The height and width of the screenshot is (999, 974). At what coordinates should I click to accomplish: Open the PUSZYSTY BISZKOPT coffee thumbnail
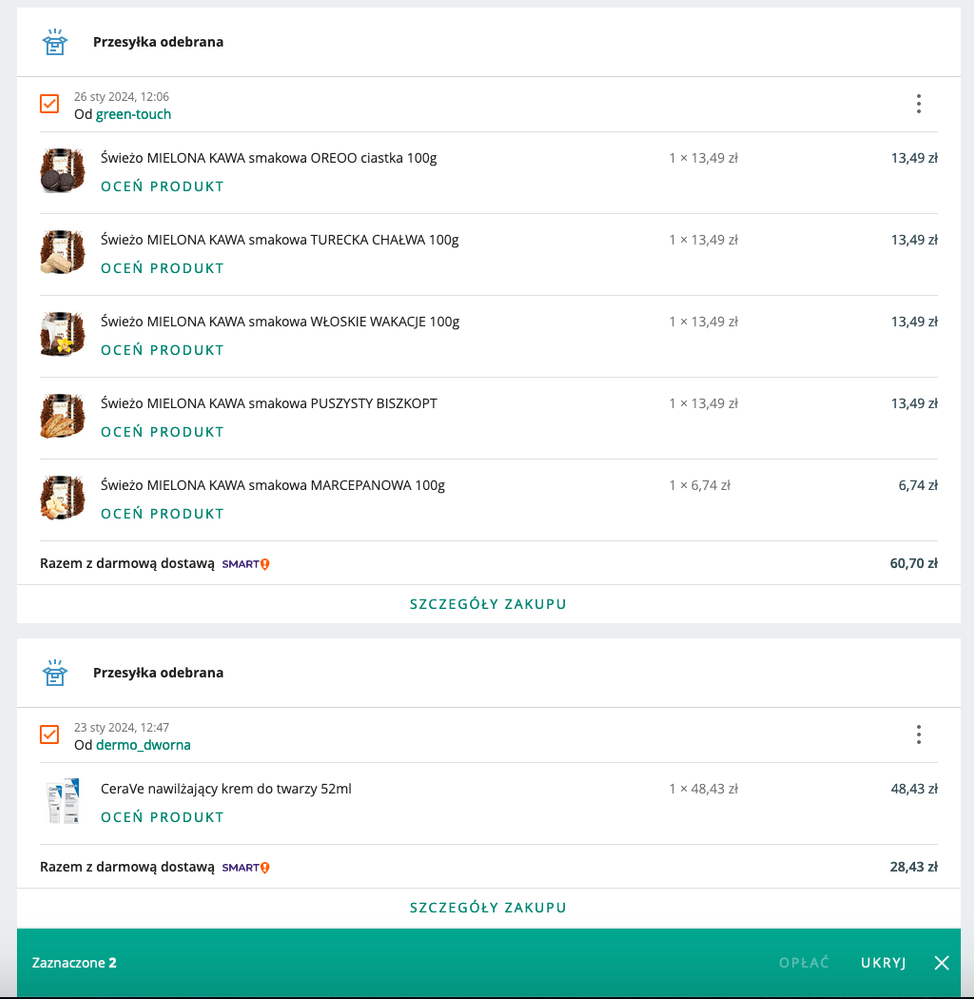62,416
